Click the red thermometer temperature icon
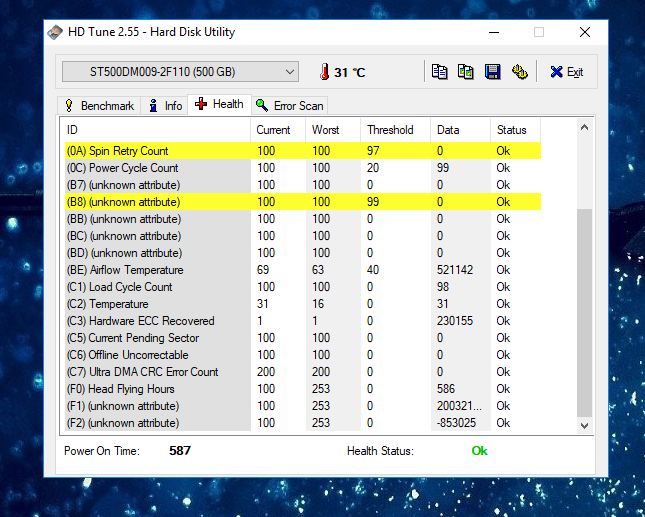 325,72
